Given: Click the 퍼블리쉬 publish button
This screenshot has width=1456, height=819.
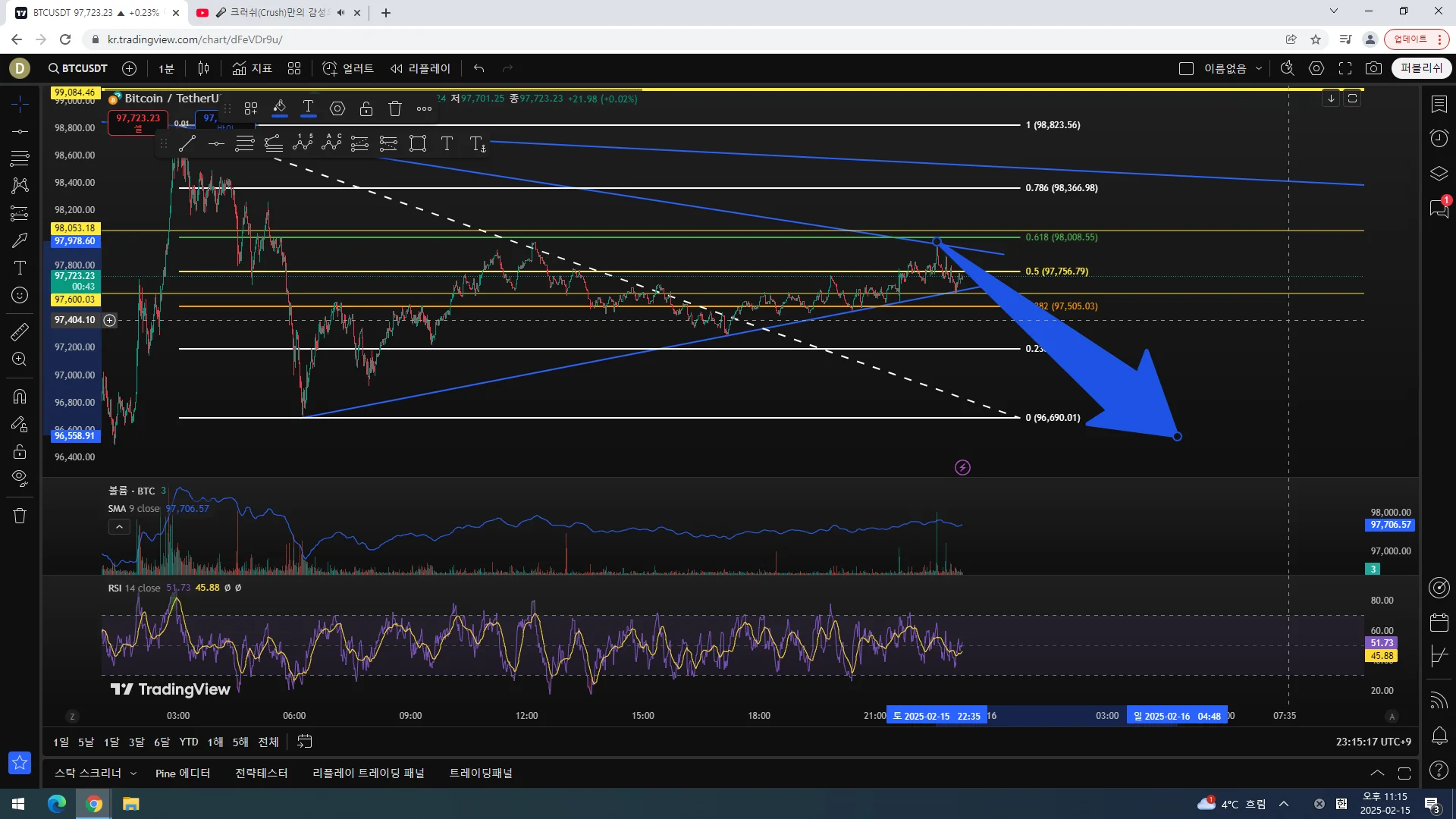Looking at the screenshot, I should click(1421, 68).
